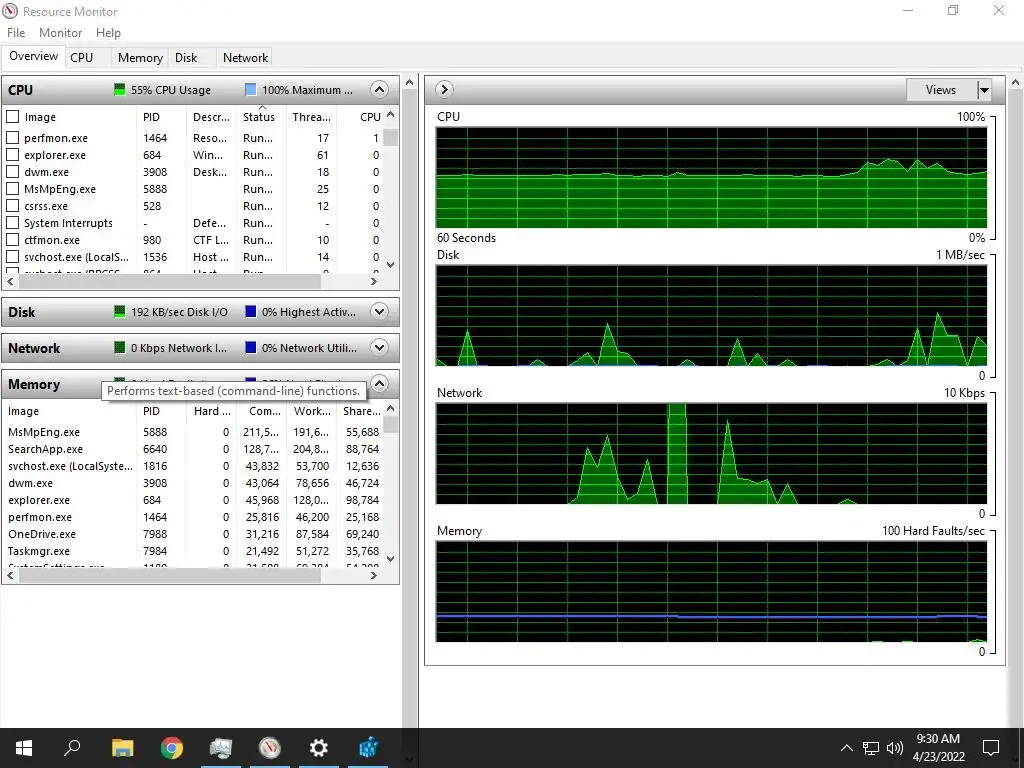The width and height of the screenshot is (1024, 768).
Task: Click CPU list horizontal scrollbar right arrow
Action: [374, 281]
